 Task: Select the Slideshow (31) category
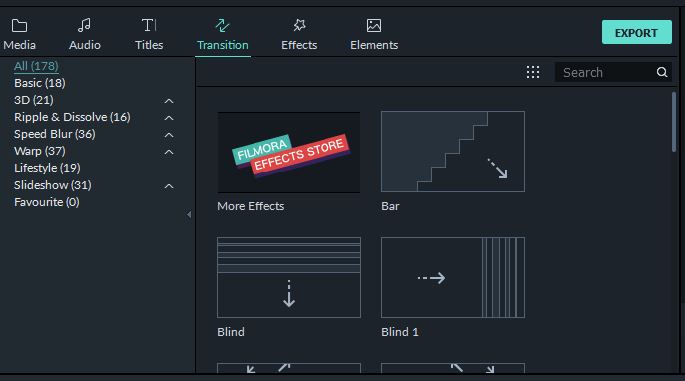pyautogui.click(x=53, y=185)
